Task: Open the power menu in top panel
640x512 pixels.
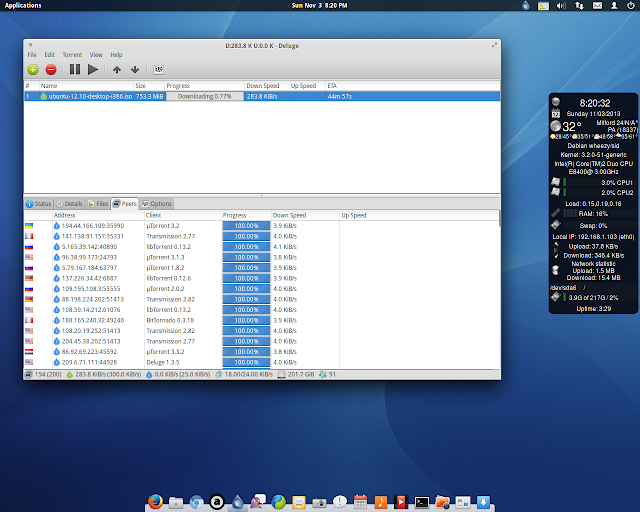Action: pyautogui.click(x=631, y=6)
